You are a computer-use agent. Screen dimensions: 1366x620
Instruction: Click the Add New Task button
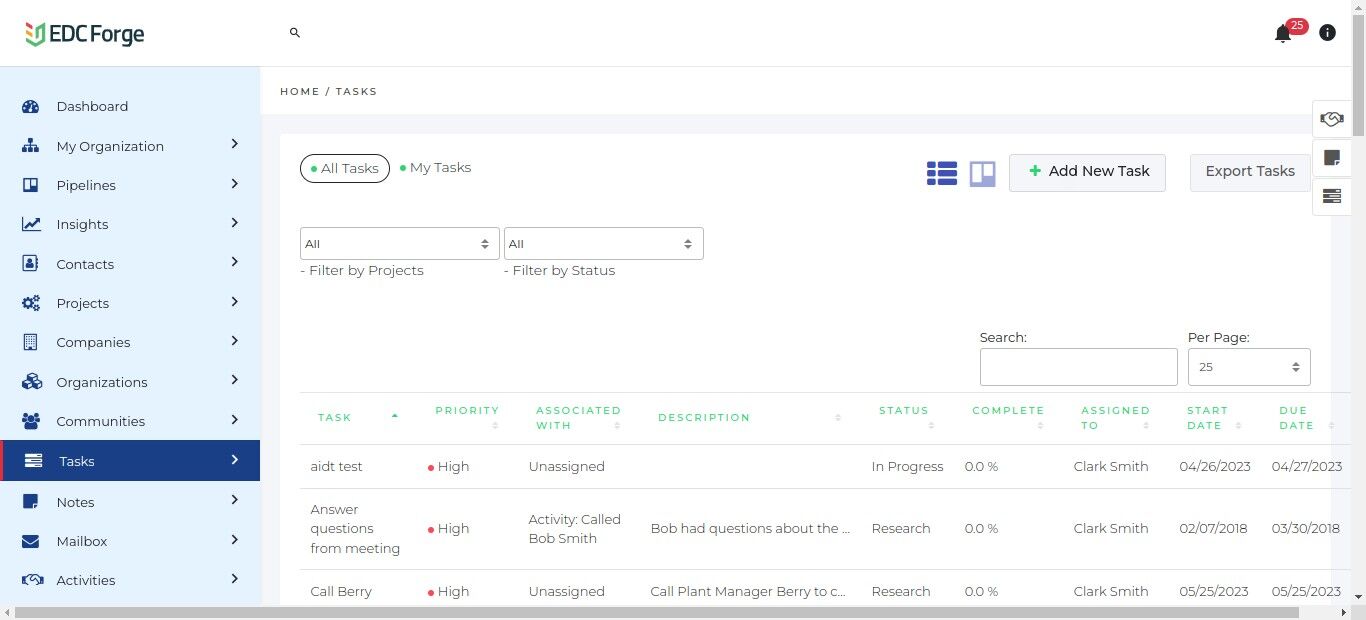[x=1087, y=172]
